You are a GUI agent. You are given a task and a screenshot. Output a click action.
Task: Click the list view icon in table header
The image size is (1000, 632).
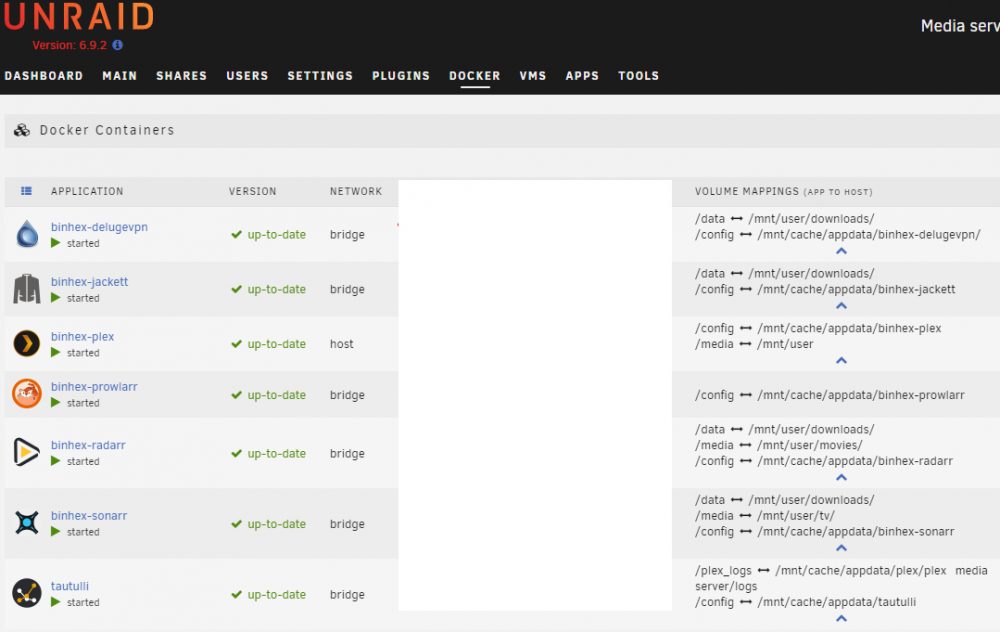tap(26, 191)
